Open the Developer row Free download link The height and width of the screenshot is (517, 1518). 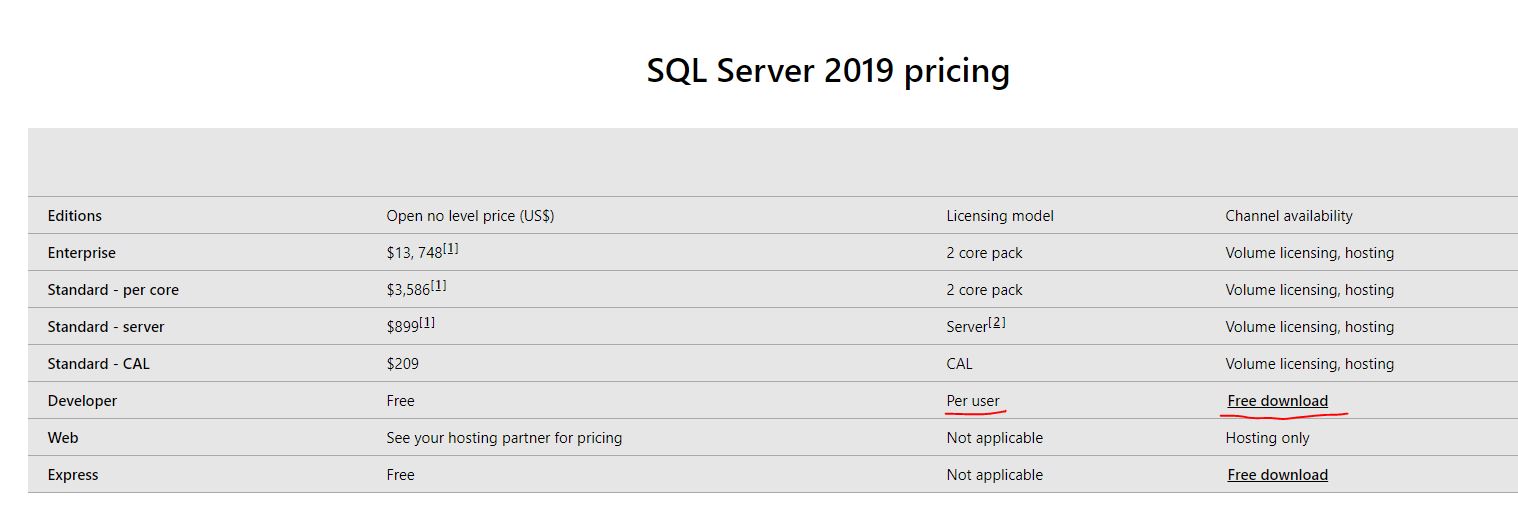click(1277, 401)
